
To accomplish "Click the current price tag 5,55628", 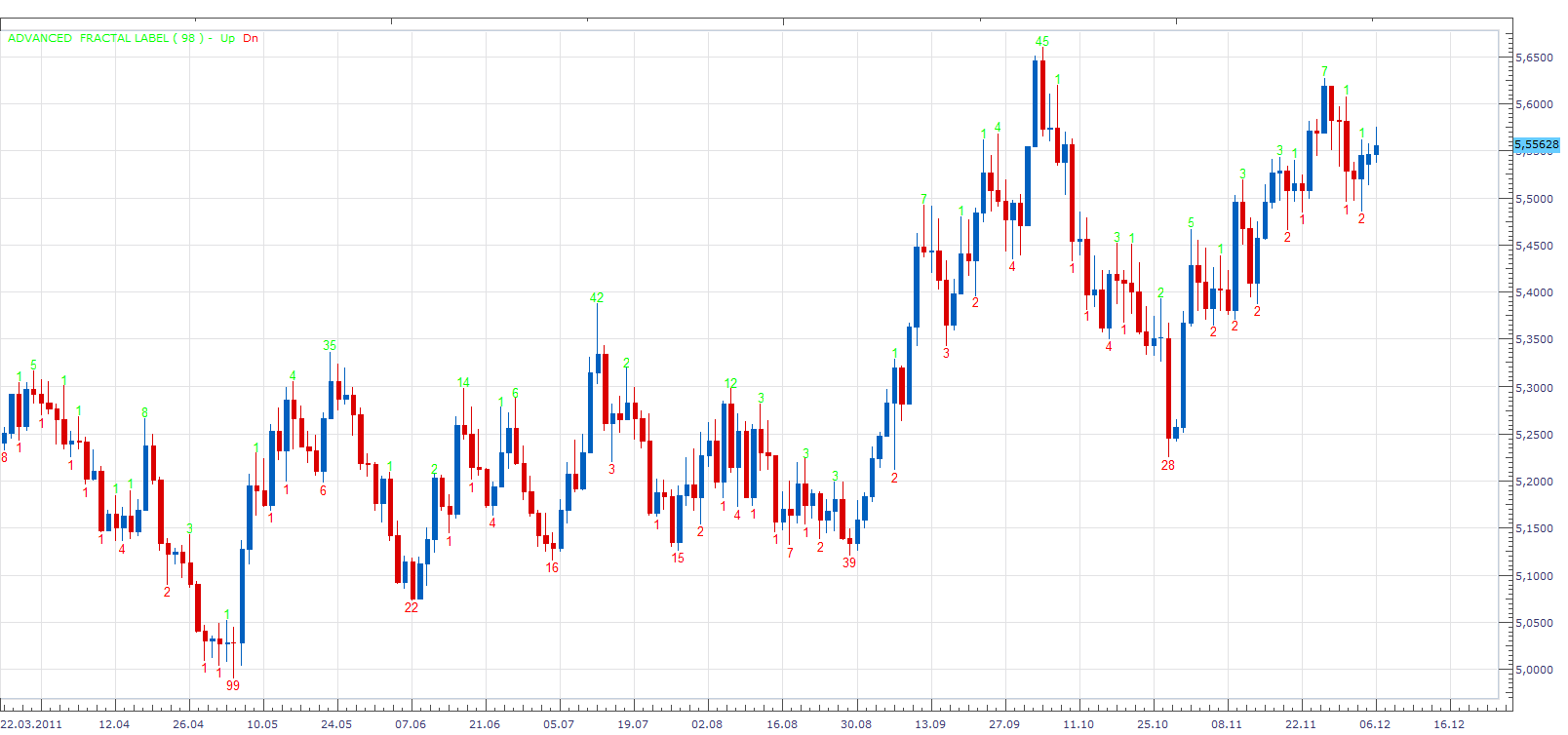I will click(1536, 144).
